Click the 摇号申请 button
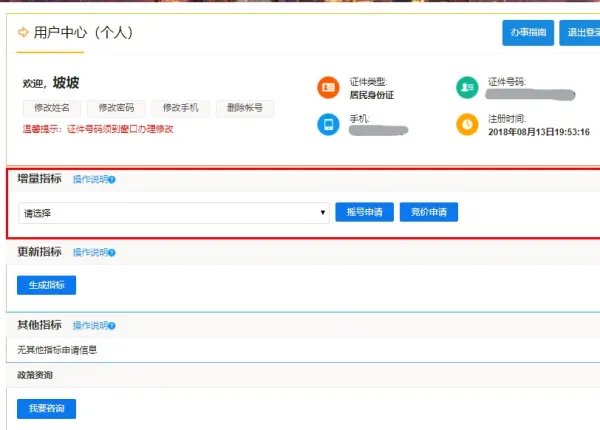The image size is (600, 430). (364, 212)
